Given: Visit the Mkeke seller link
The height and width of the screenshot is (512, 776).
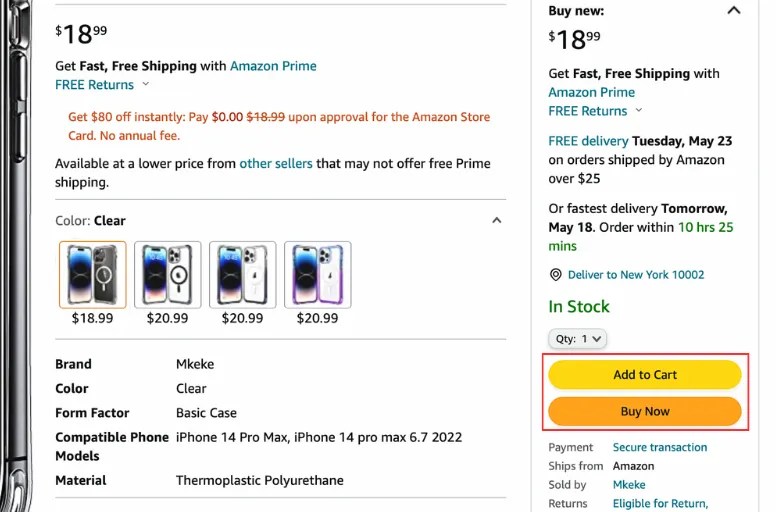Looking at the screenshot, I should click(x=629, y=485).
